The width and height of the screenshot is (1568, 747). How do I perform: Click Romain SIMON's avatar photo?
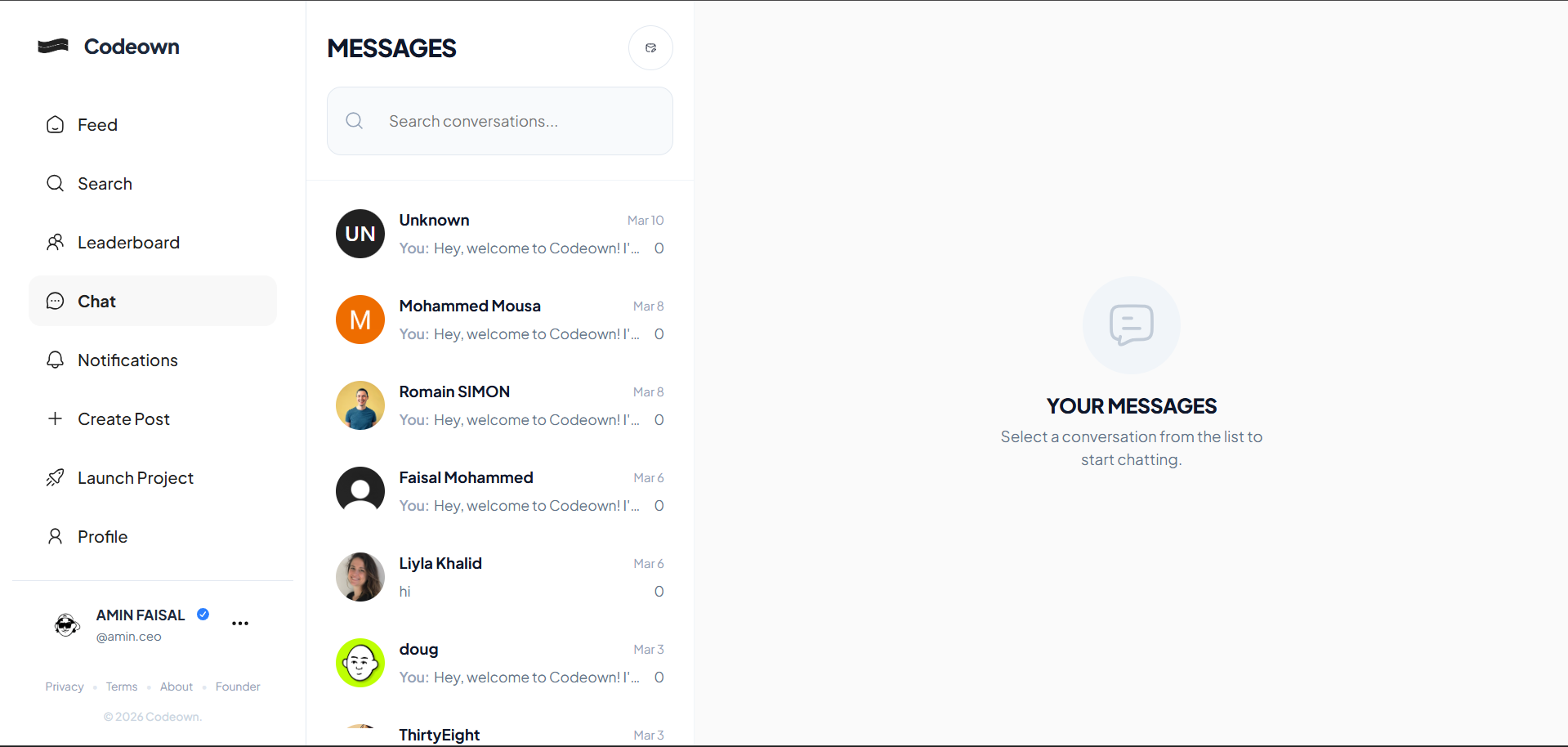[x=360, y=405]
